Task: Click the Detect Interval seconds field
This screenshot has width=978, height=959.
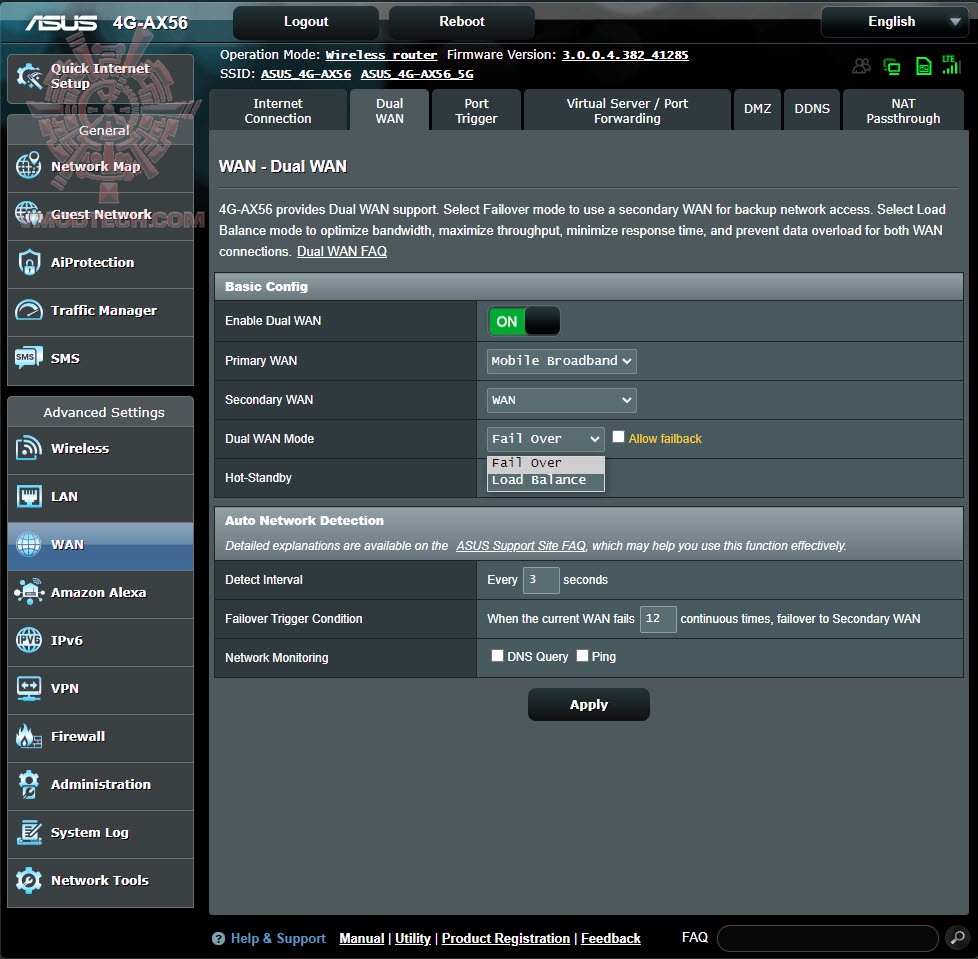Action: [x=541, y=580]
